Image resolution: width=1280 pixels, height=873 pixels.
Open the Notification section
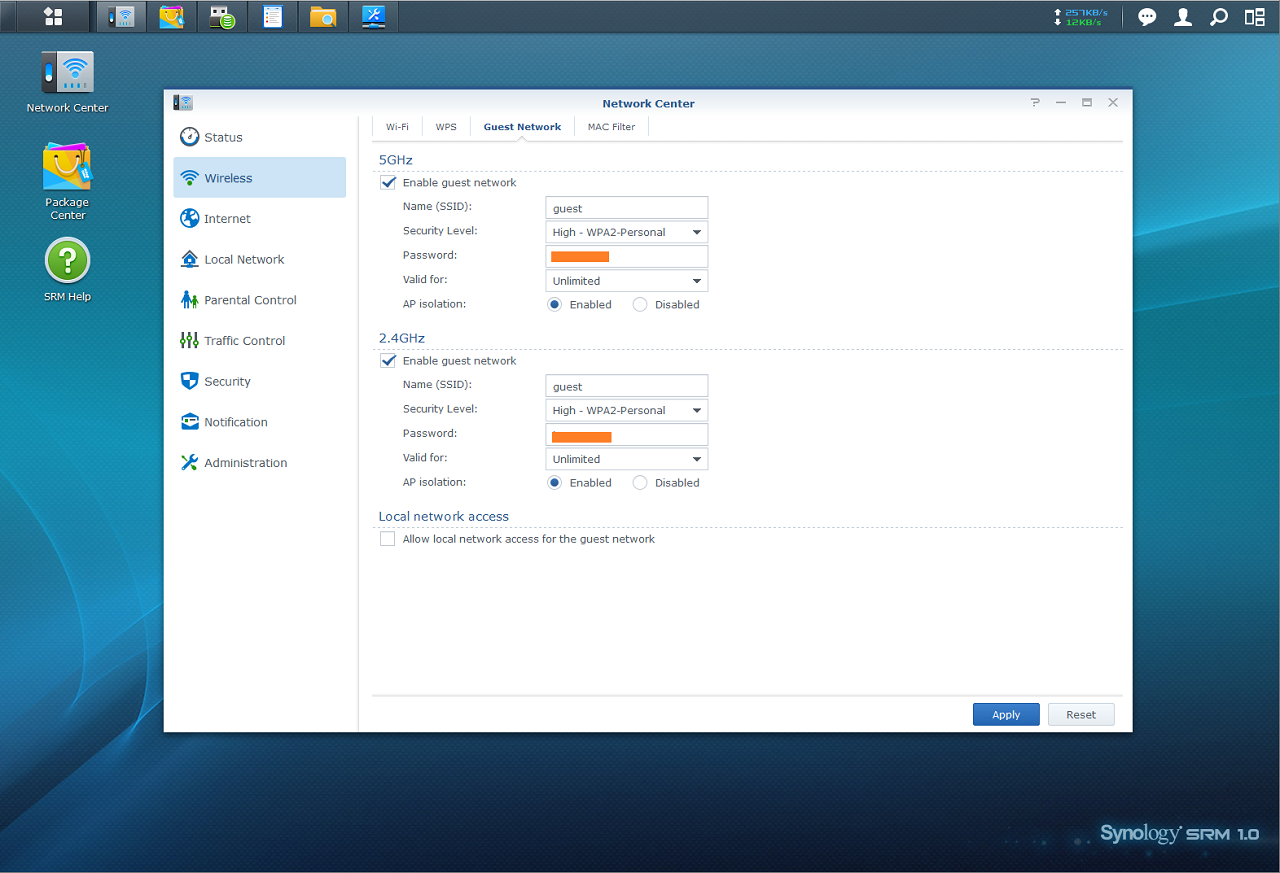pyautogui.click(x=260, y=422)
